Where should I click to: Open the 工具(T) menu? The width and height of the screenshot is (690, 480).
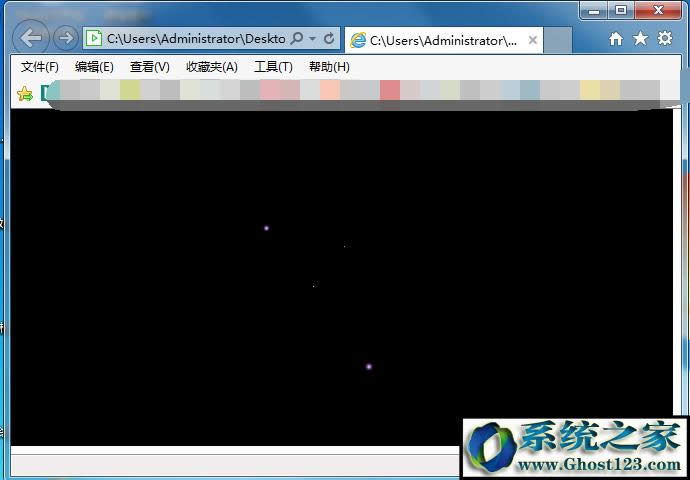pyautogui.click(x=273, y=67)
